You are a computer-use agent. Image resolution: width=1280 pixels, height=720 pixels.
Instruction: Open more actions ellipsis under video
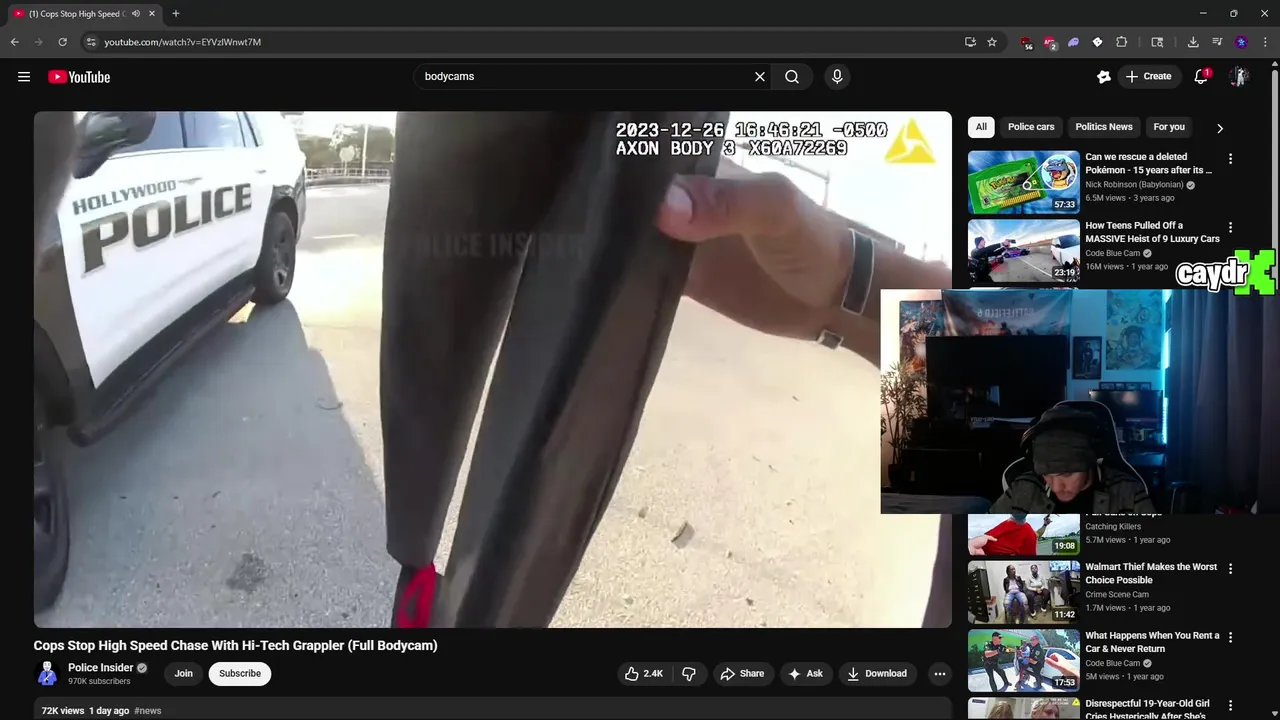tap(939, 674)
